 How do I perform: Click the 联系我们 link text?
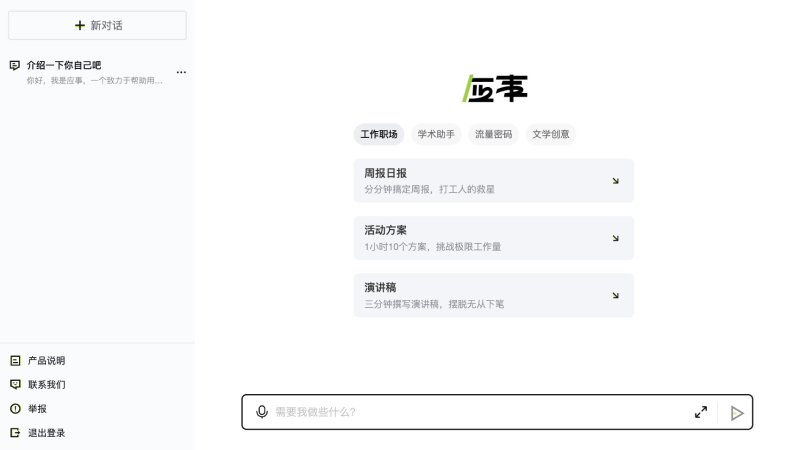[47, 384]
